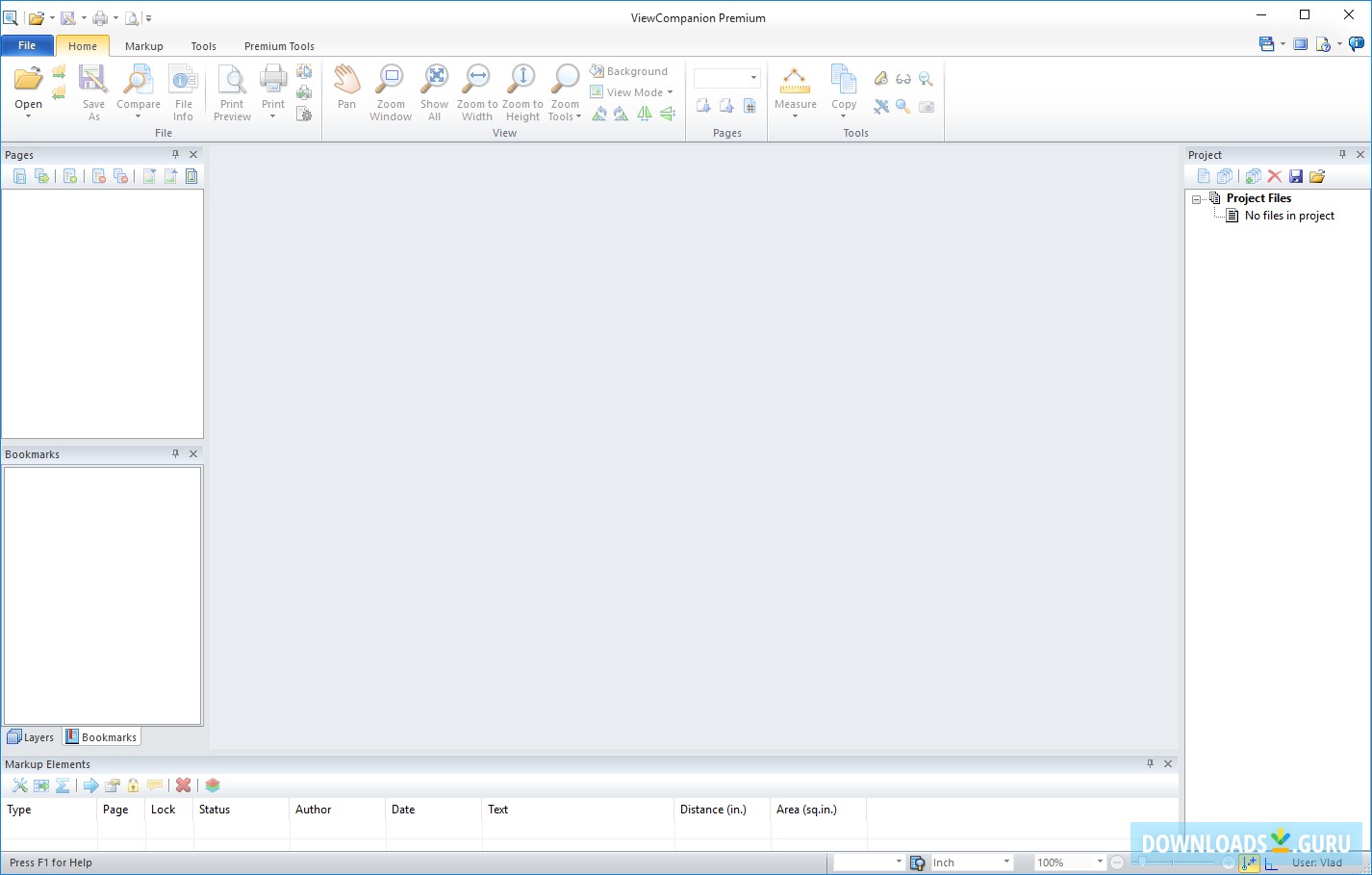Viewport: 1372px width, 875px height.
Task: Collapse the Project Files tree node
Action: click(1197, 199)
